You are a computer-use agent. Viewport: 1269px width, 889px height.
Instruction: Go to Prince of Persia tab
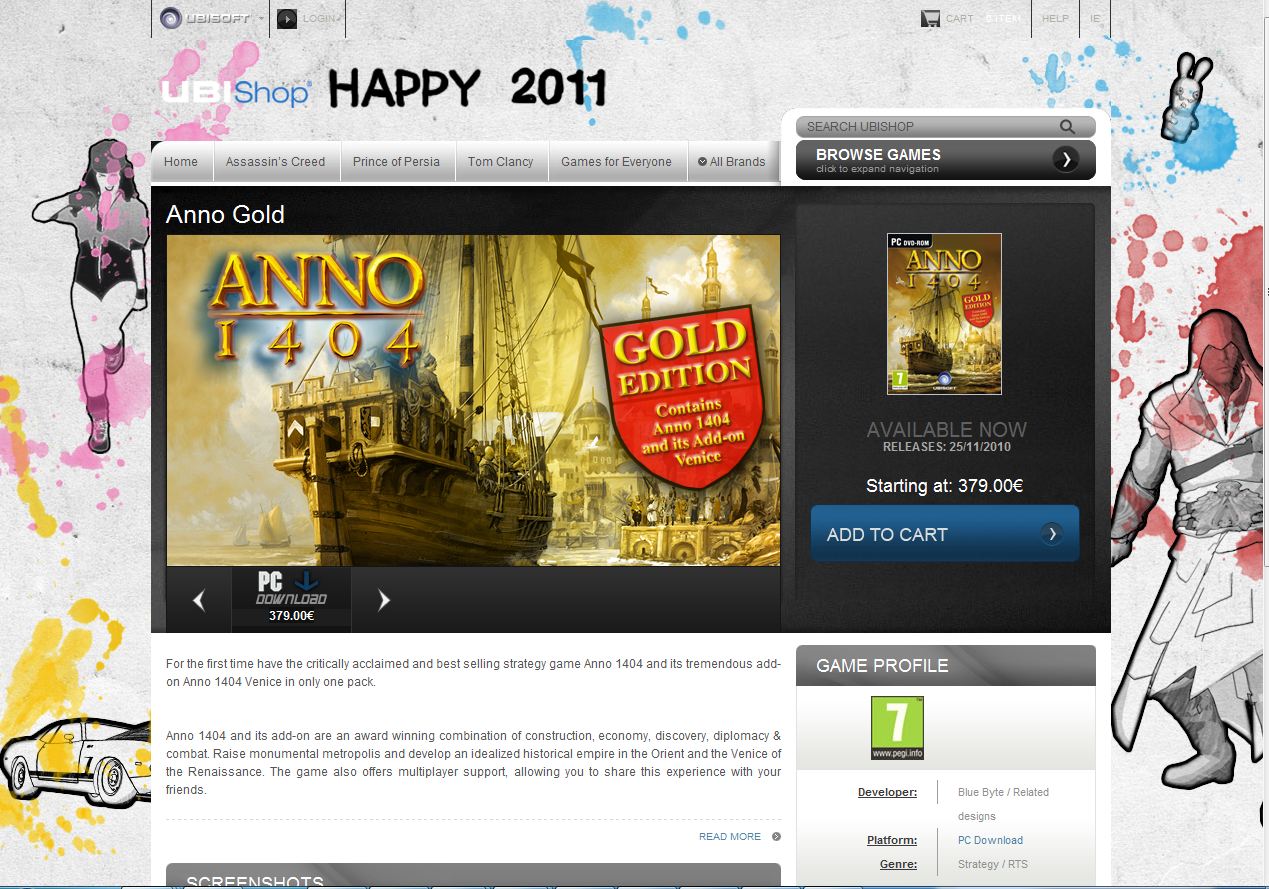click(397, 162)
